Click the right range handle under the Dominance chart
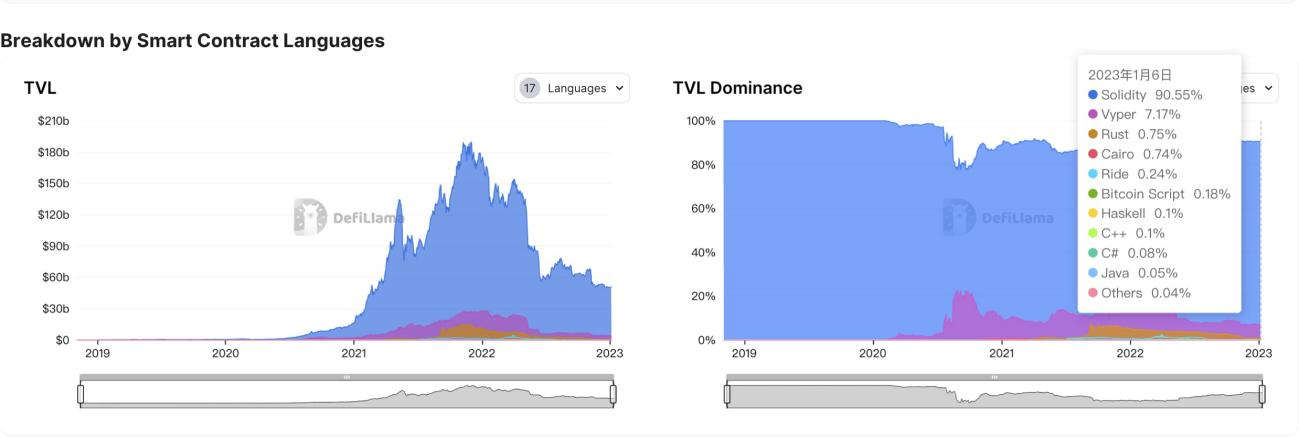The width and height of the screenshot is (1299, 438). [1264, 394]
